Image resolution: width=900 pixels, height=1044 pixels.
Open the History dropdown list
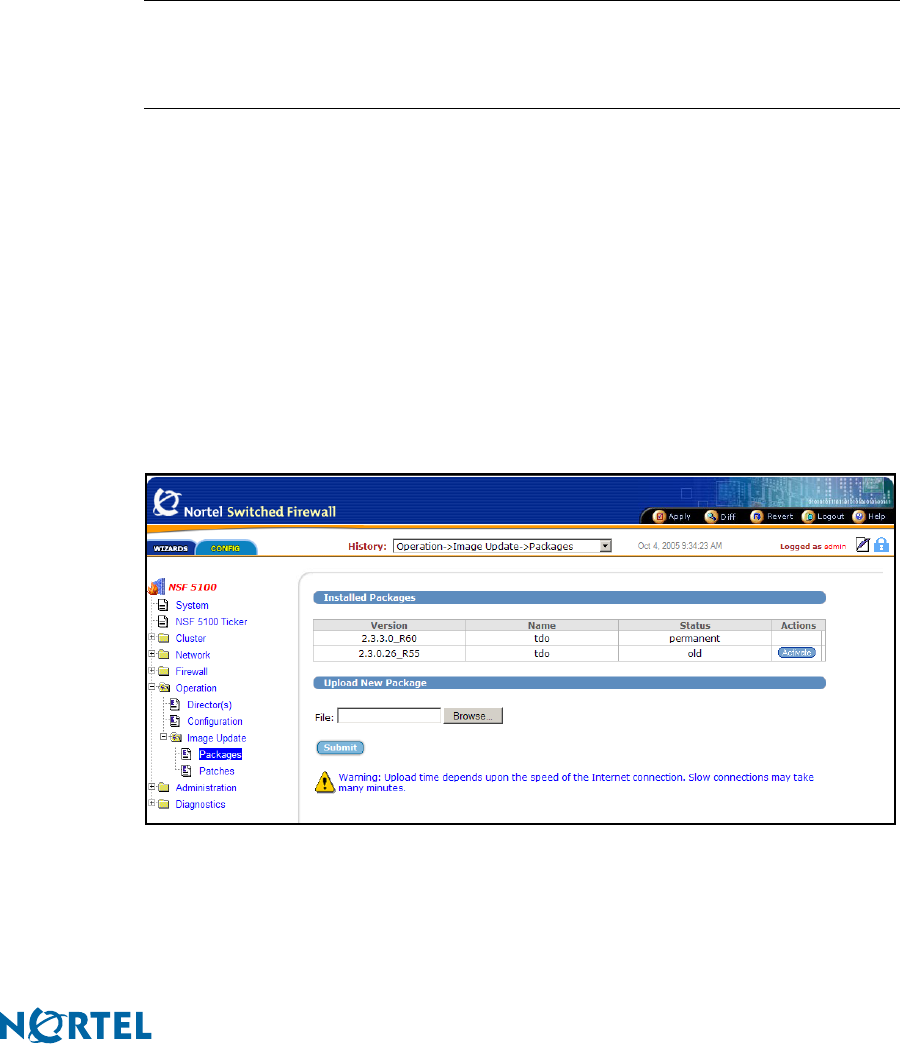(605, 546)
